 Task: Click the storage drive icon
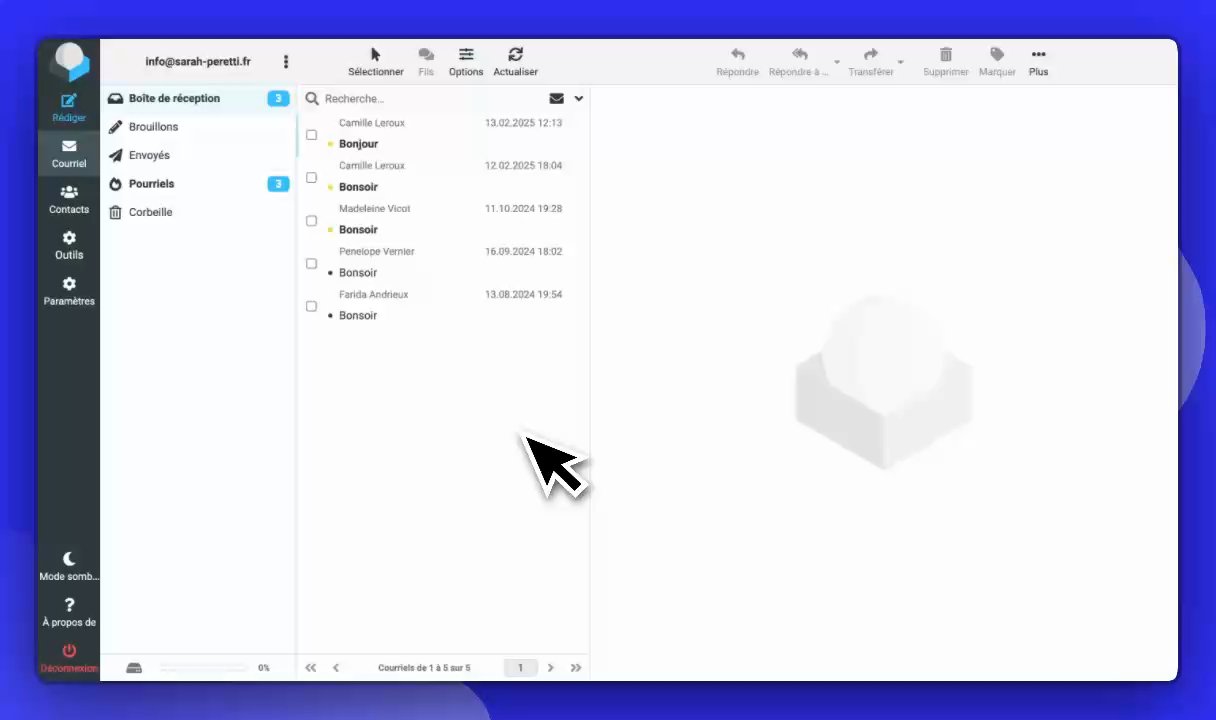point(134,668)
